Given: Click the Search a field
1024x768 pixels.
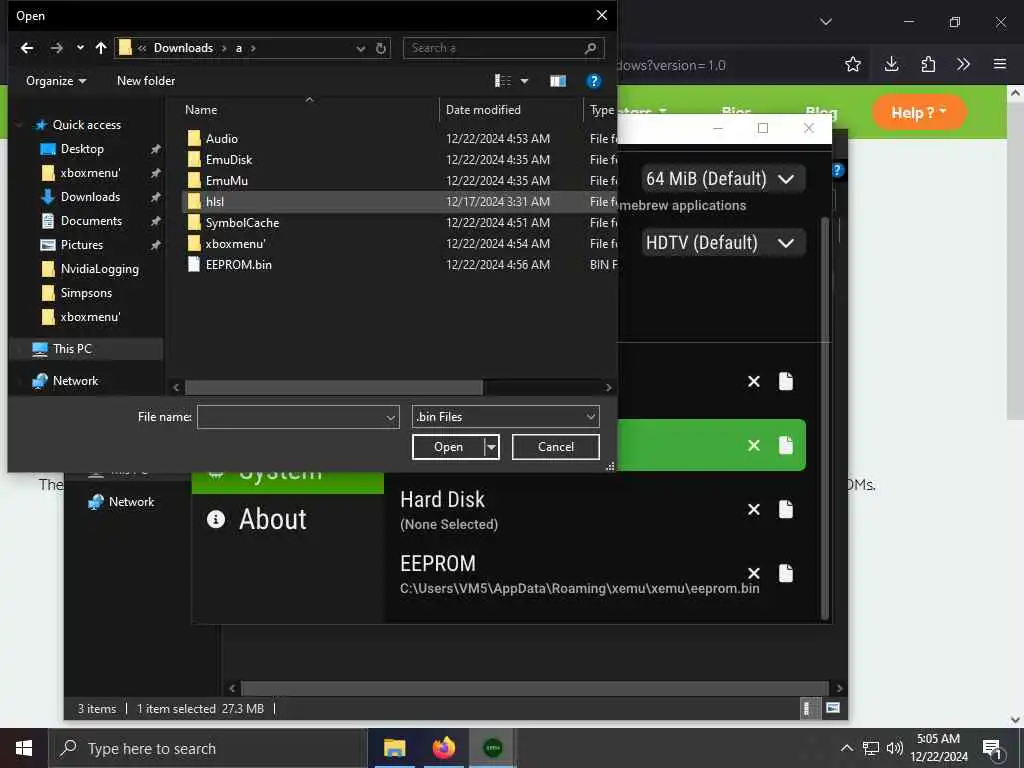Looking at the screenshot, I should pos(503,48).
